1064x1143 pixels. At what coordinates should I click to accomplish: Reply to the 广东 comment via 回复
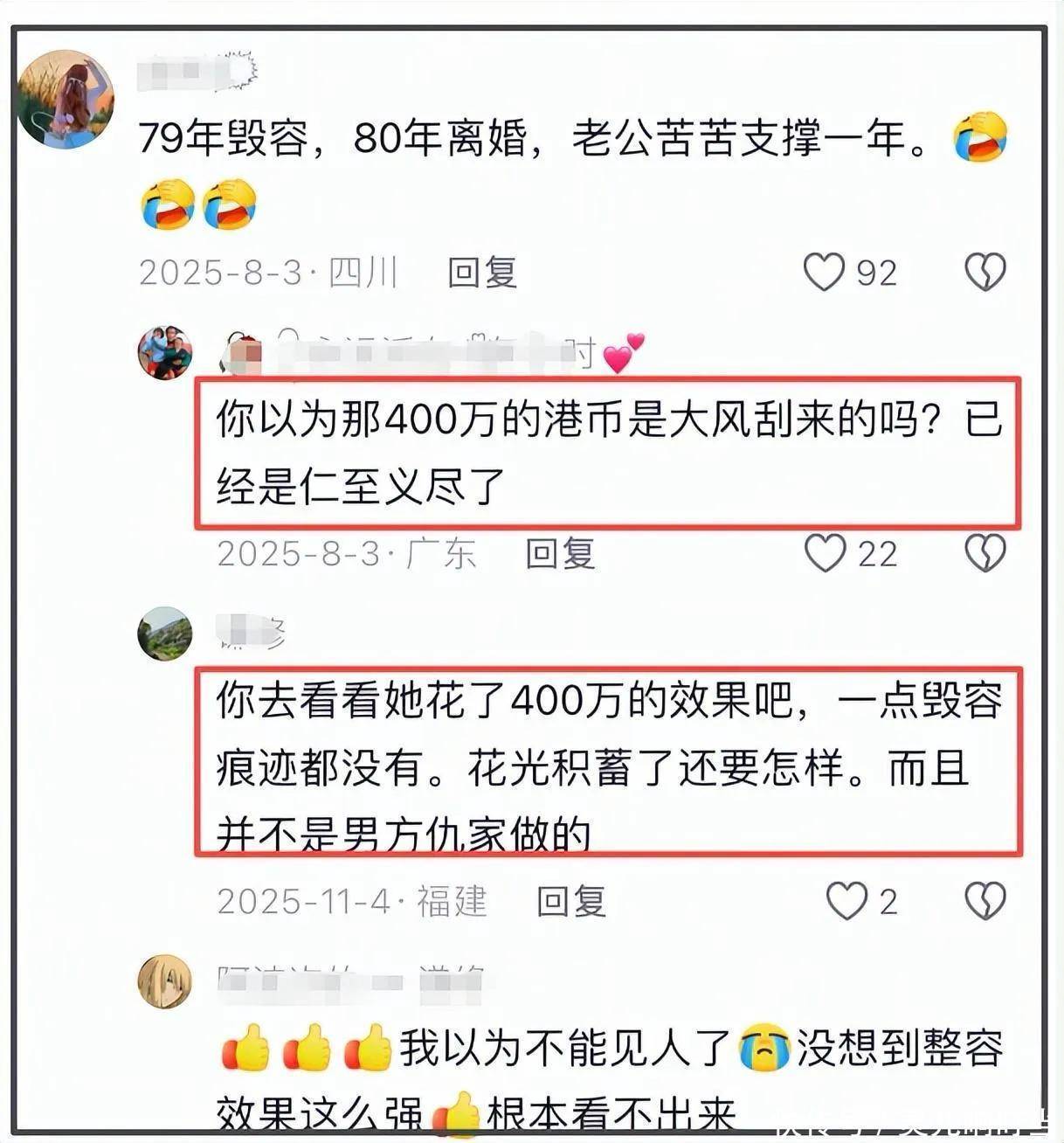click(x=560, y=554)
